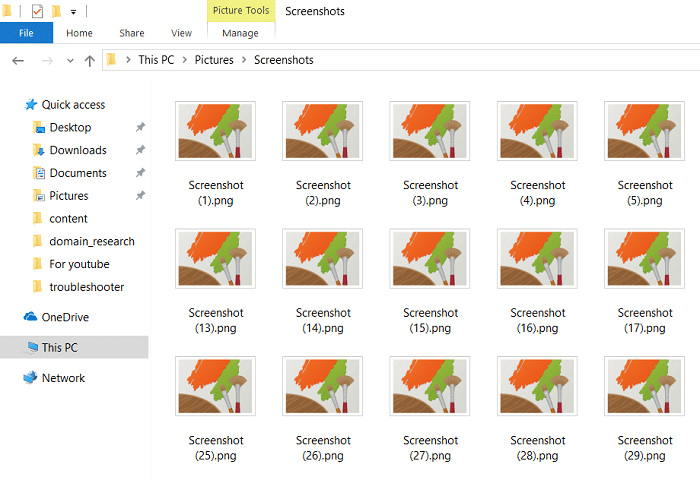Select the Screenshot (5).png file icon
This screenshot has width=700, height=480.
point(644,131)
